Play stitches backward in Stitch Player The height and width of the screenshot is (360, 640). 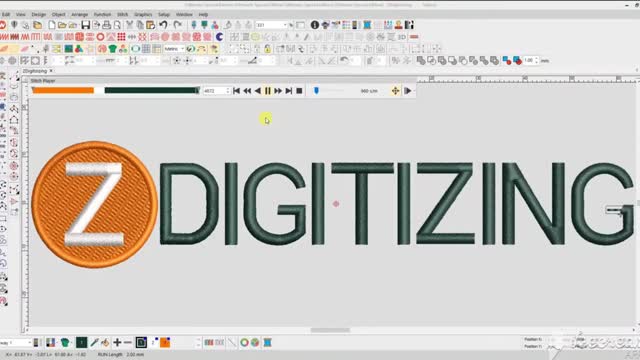(258, 91)
